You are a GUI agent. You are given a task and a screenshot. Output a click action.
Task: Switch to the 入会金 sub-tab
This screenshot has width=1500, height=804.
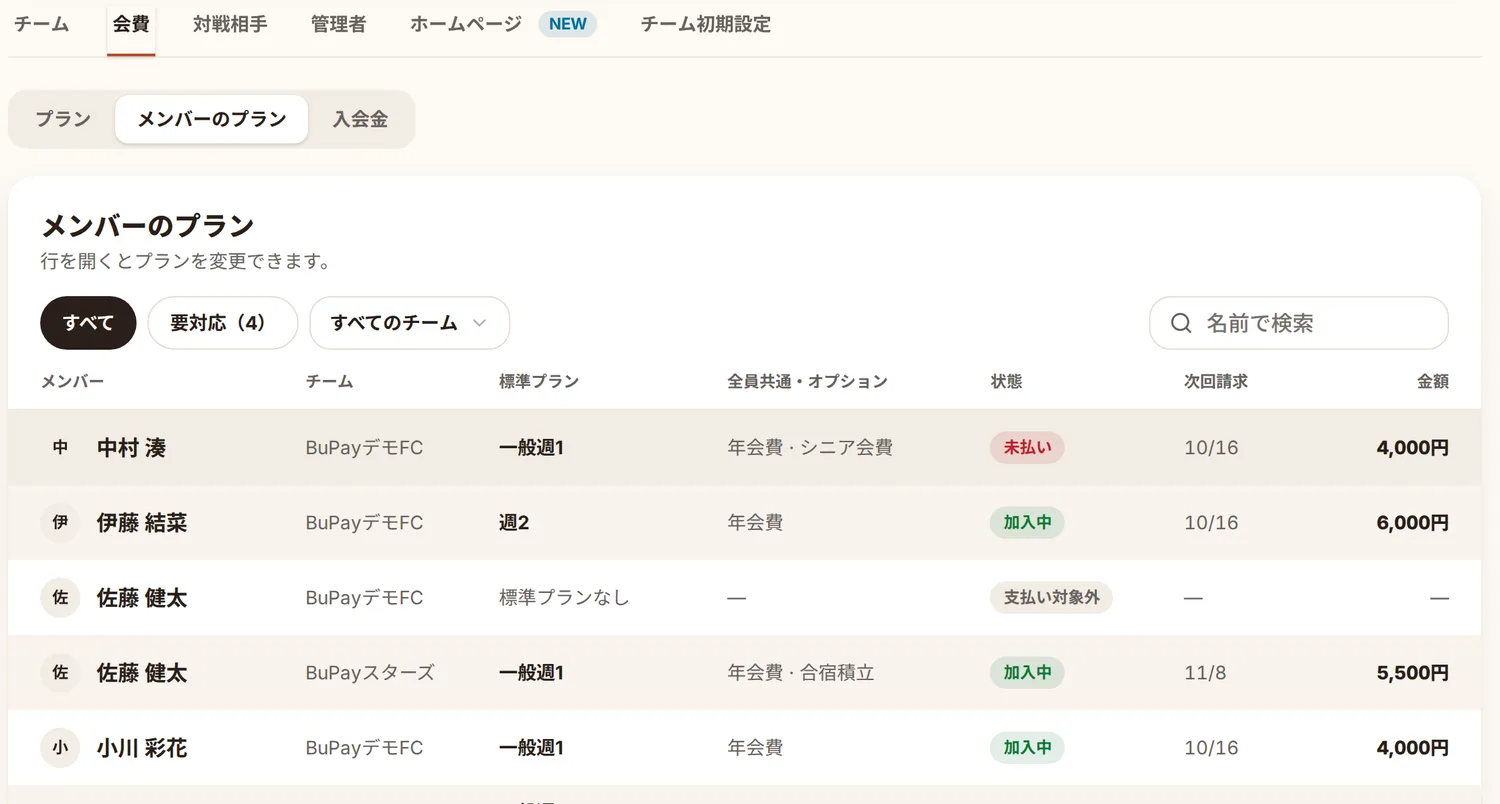[360, 120]
